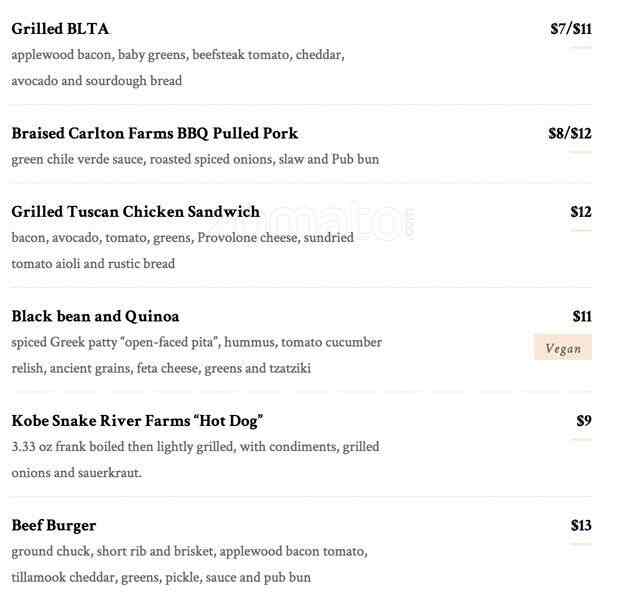
Task: Select the $7/$11 price for Grilled BLTA
Action: tap(570, 29)
